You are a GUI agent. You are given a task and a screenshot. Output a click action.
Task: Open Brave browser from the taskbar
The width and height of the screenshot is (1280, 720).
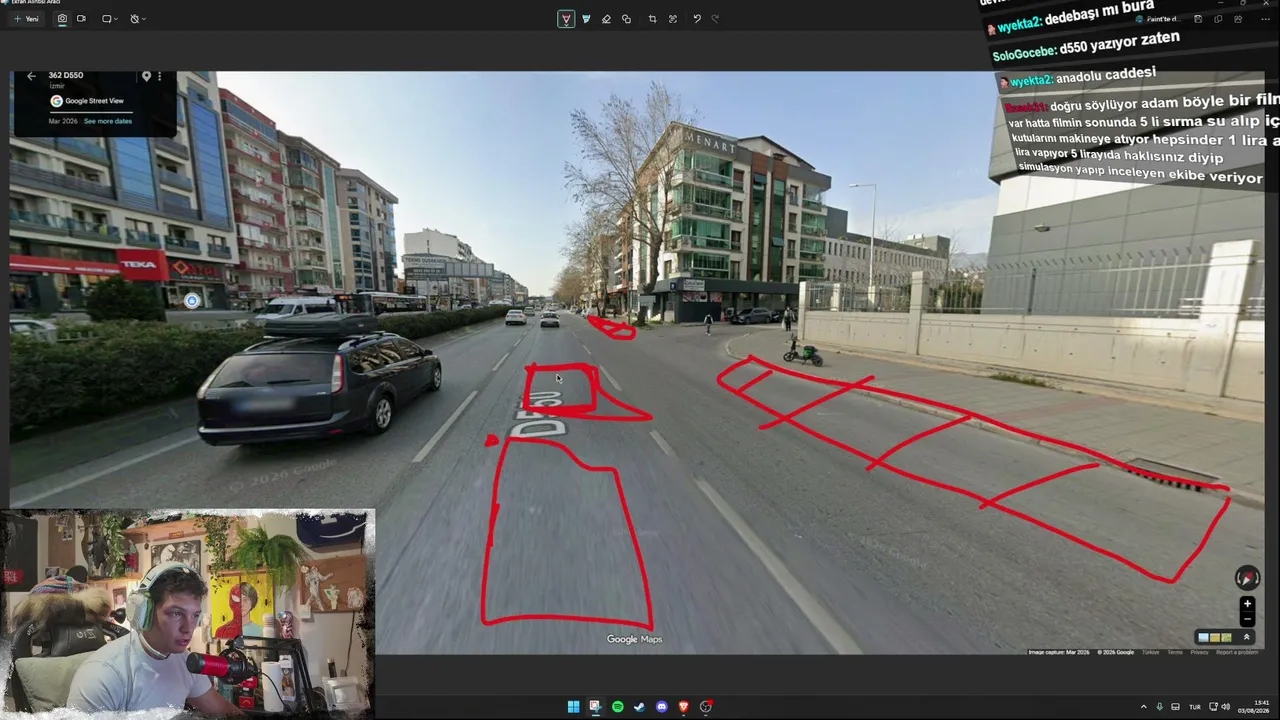[x=684, y=707]
